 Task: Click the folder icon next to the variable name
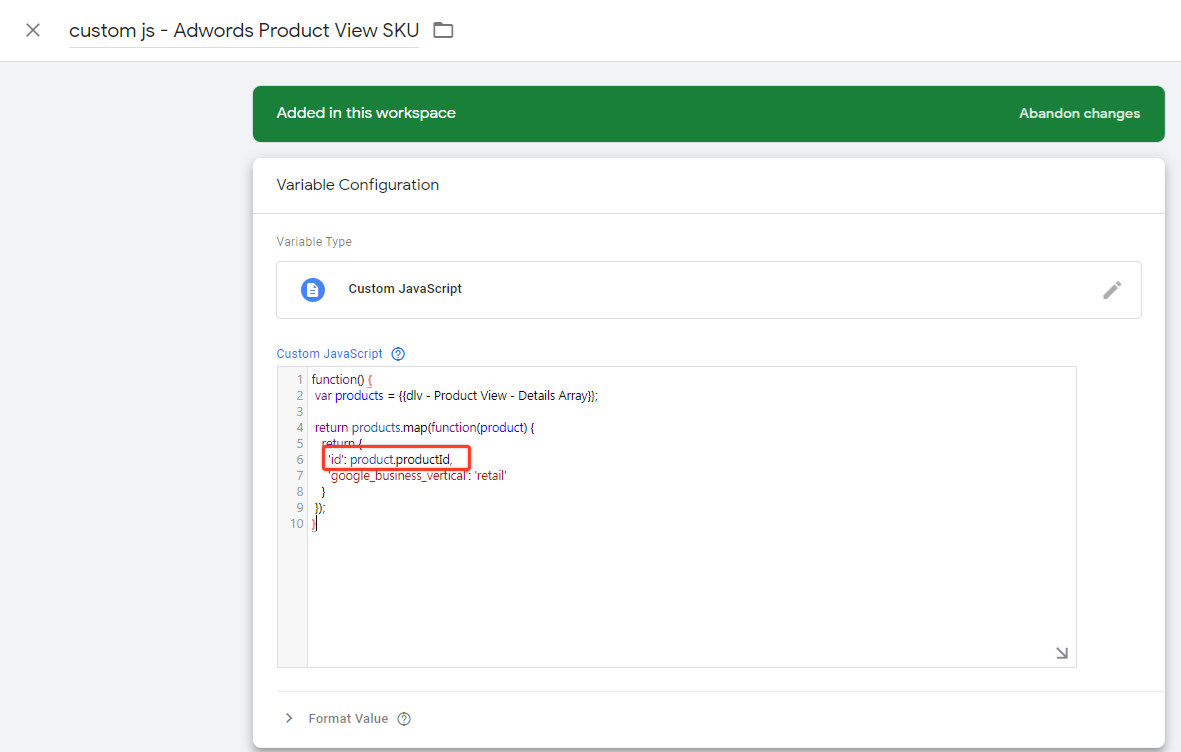tap(444, 30)
